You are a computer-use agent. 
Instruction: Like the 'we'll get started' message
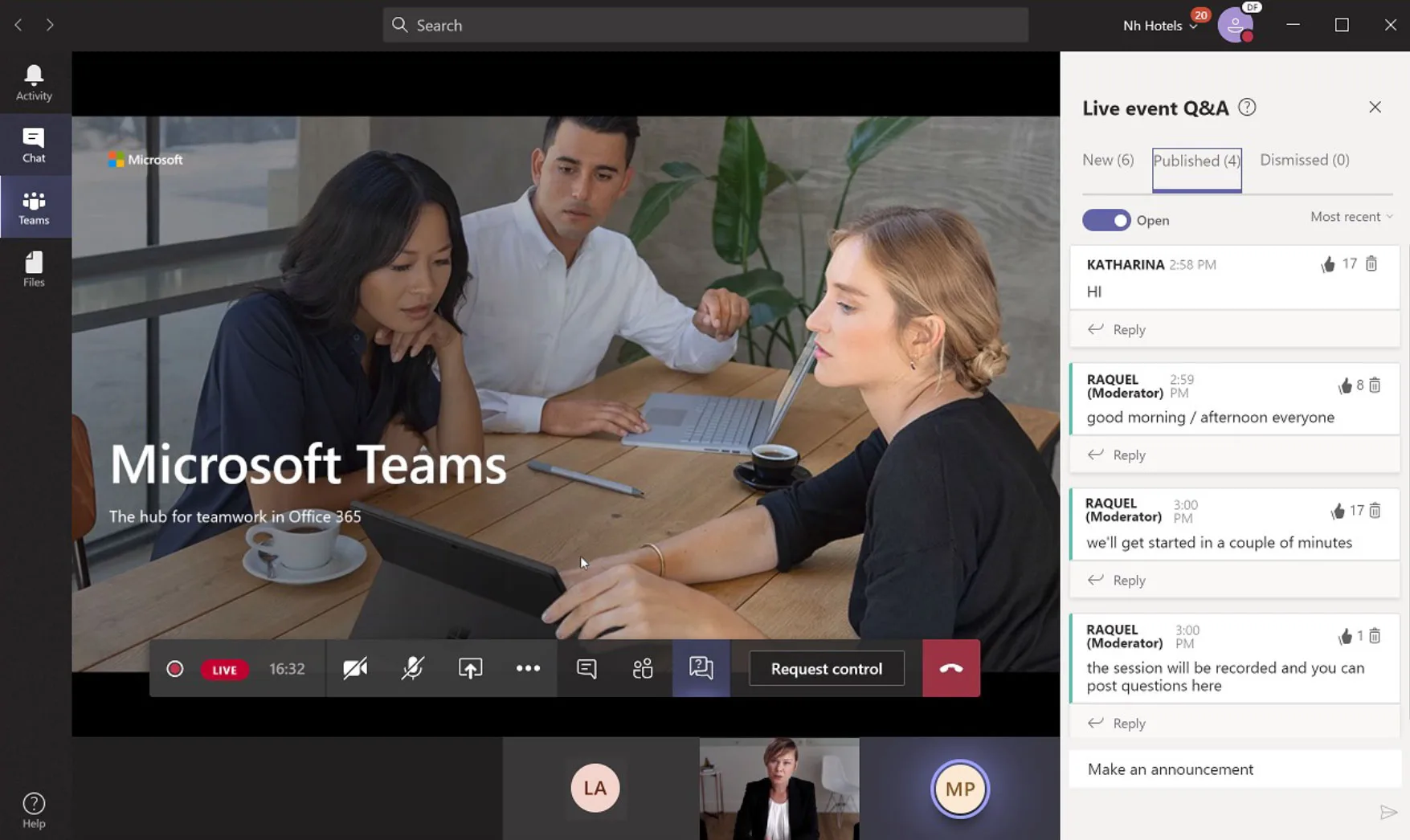1338,512
